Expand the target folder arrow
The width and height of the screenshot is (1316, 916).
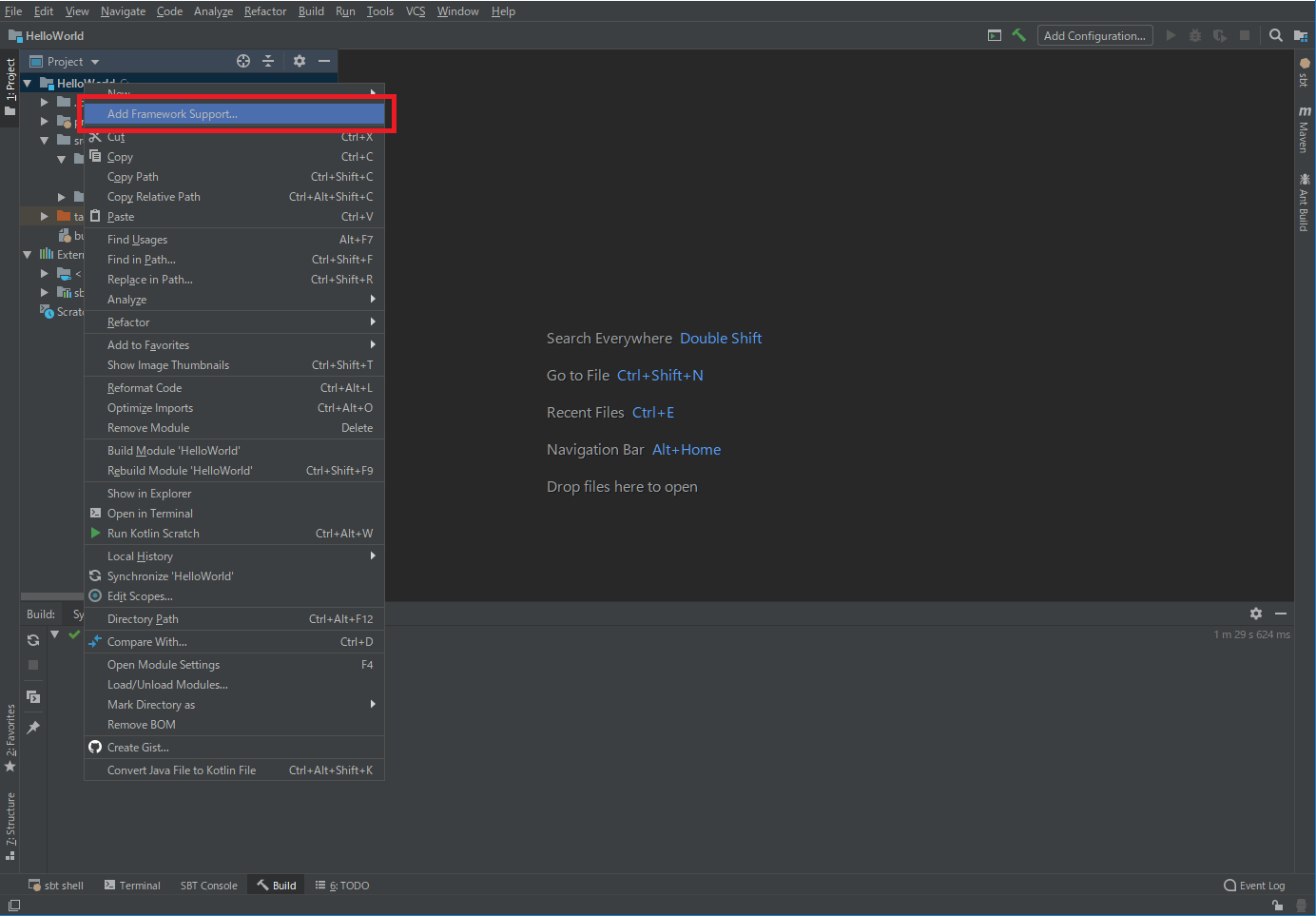pyautogui.click(x=45, y=217)
